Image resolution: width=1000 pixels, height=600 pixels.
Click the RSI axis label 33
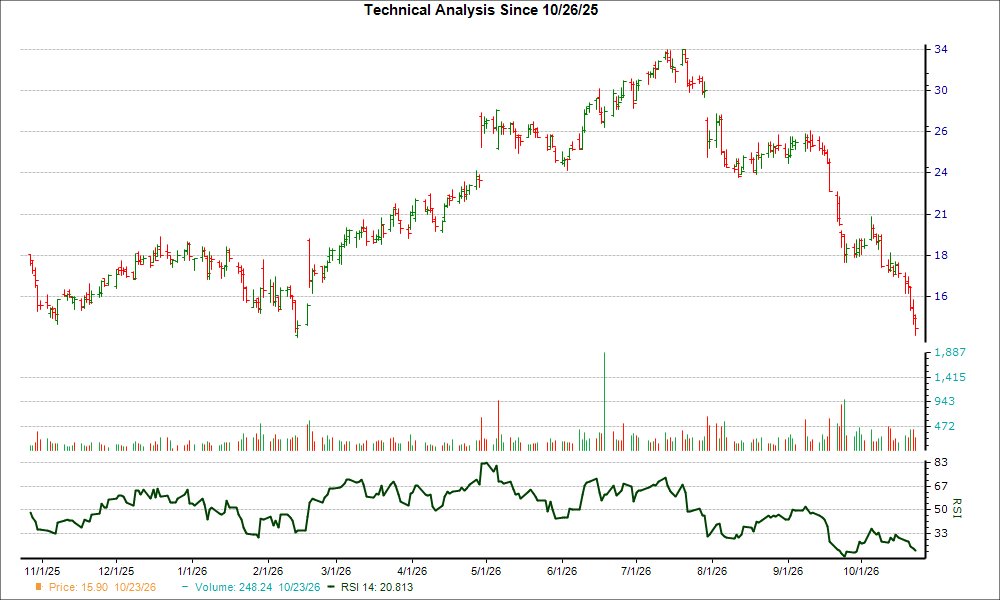point(941,532)
